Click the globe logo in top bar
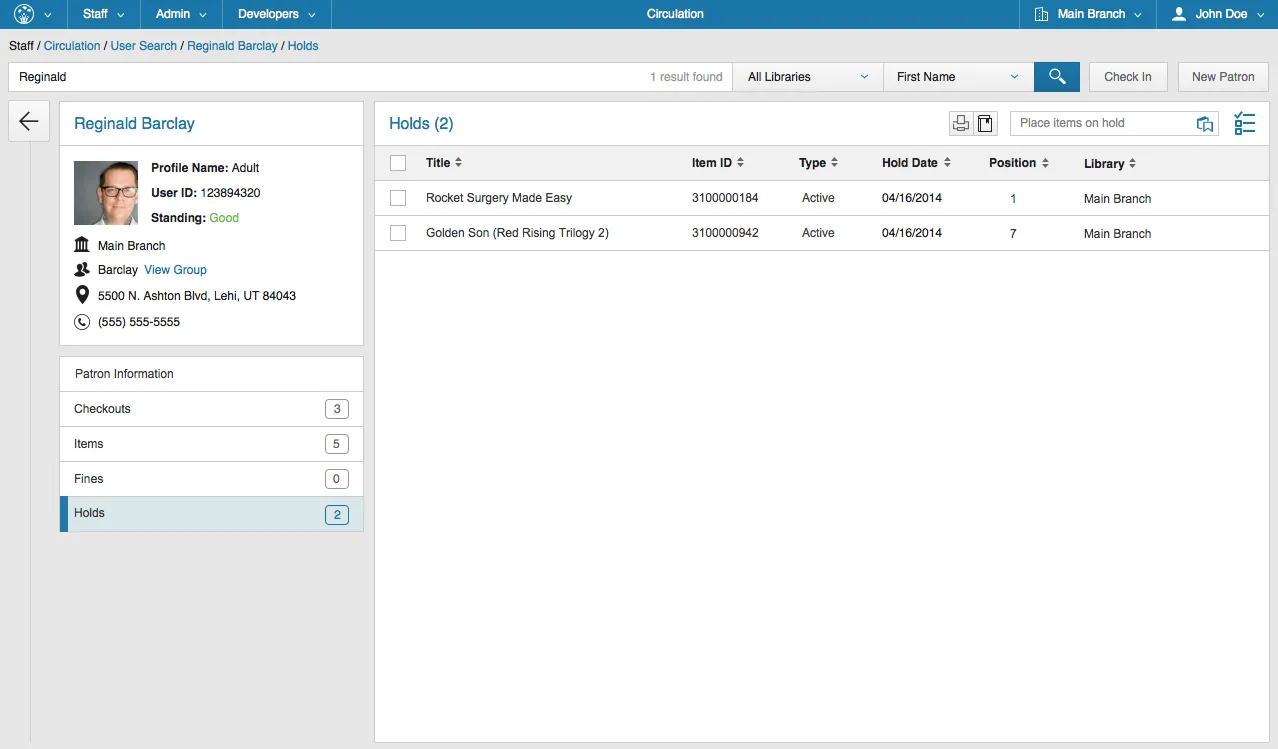 pos(24,14)
